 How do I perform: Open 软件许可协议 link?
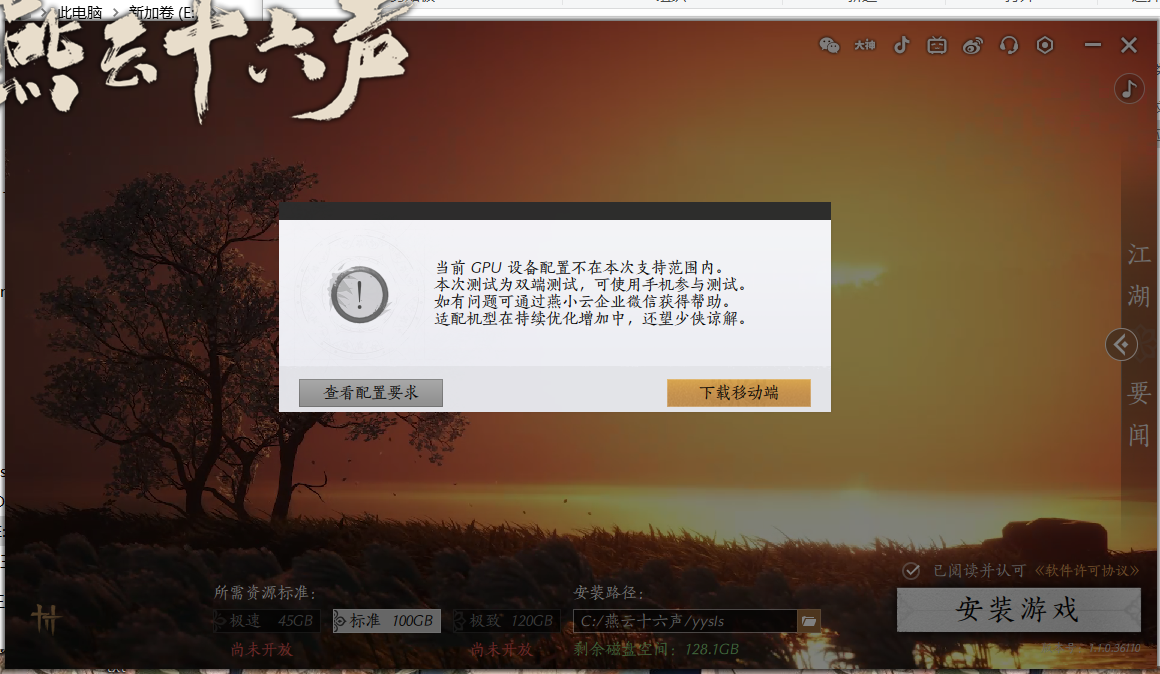(x=1086, y=570)
